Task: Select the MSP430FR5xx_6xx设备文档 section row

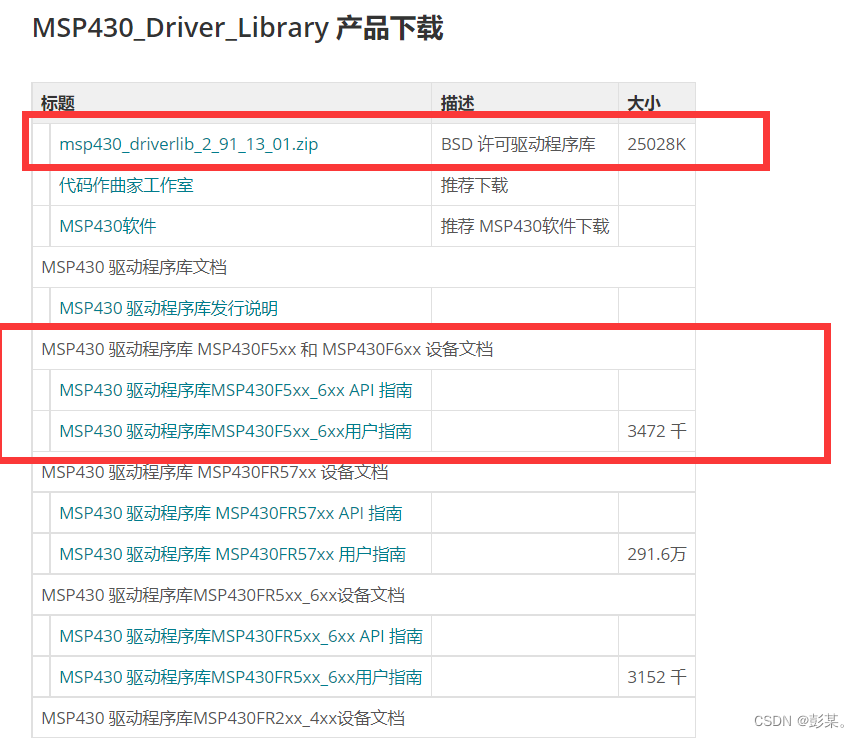Action: point(364,595)
